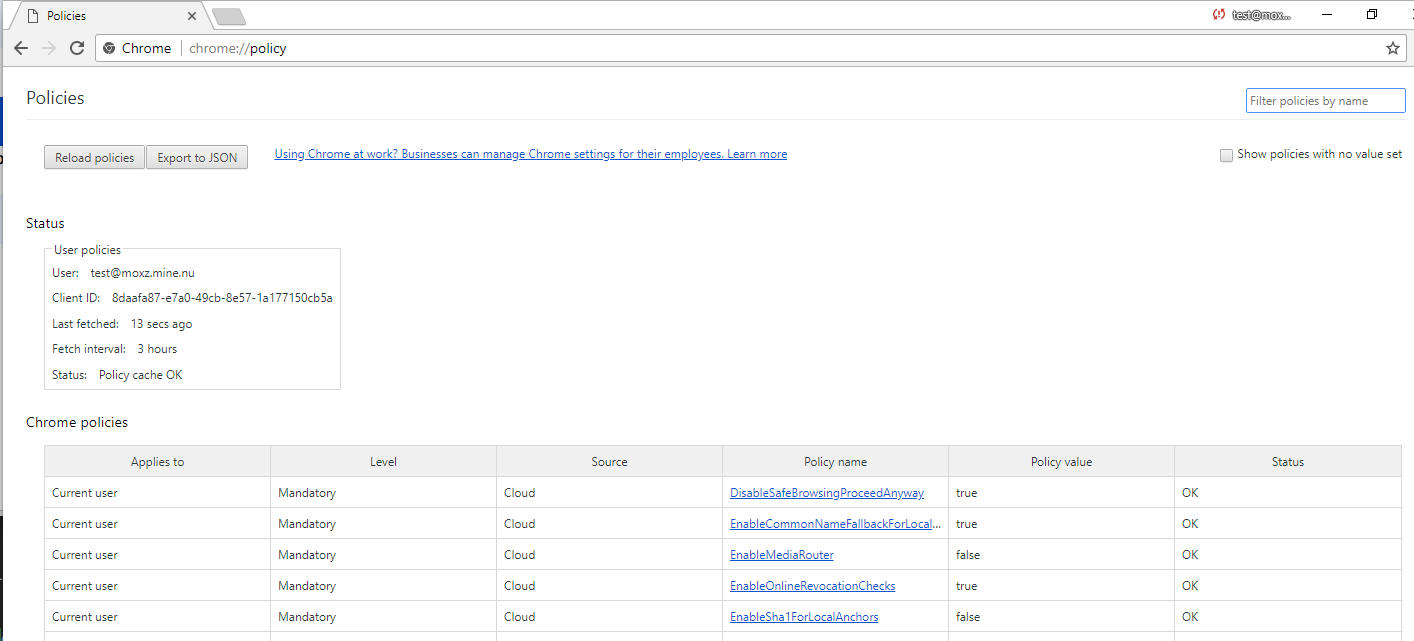
Task: Go back using the back arrow
Action: [x=21, y=48]
